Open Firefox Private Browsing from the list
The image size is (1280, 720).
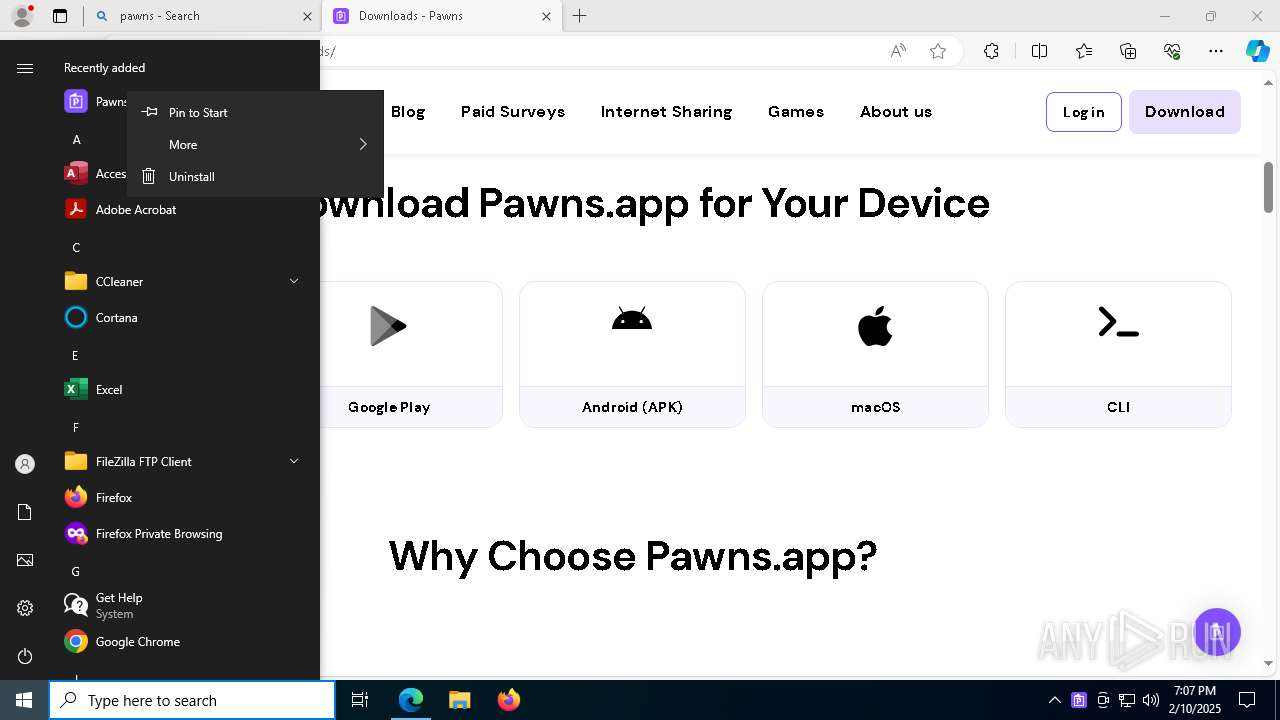[x=143, y=533]
